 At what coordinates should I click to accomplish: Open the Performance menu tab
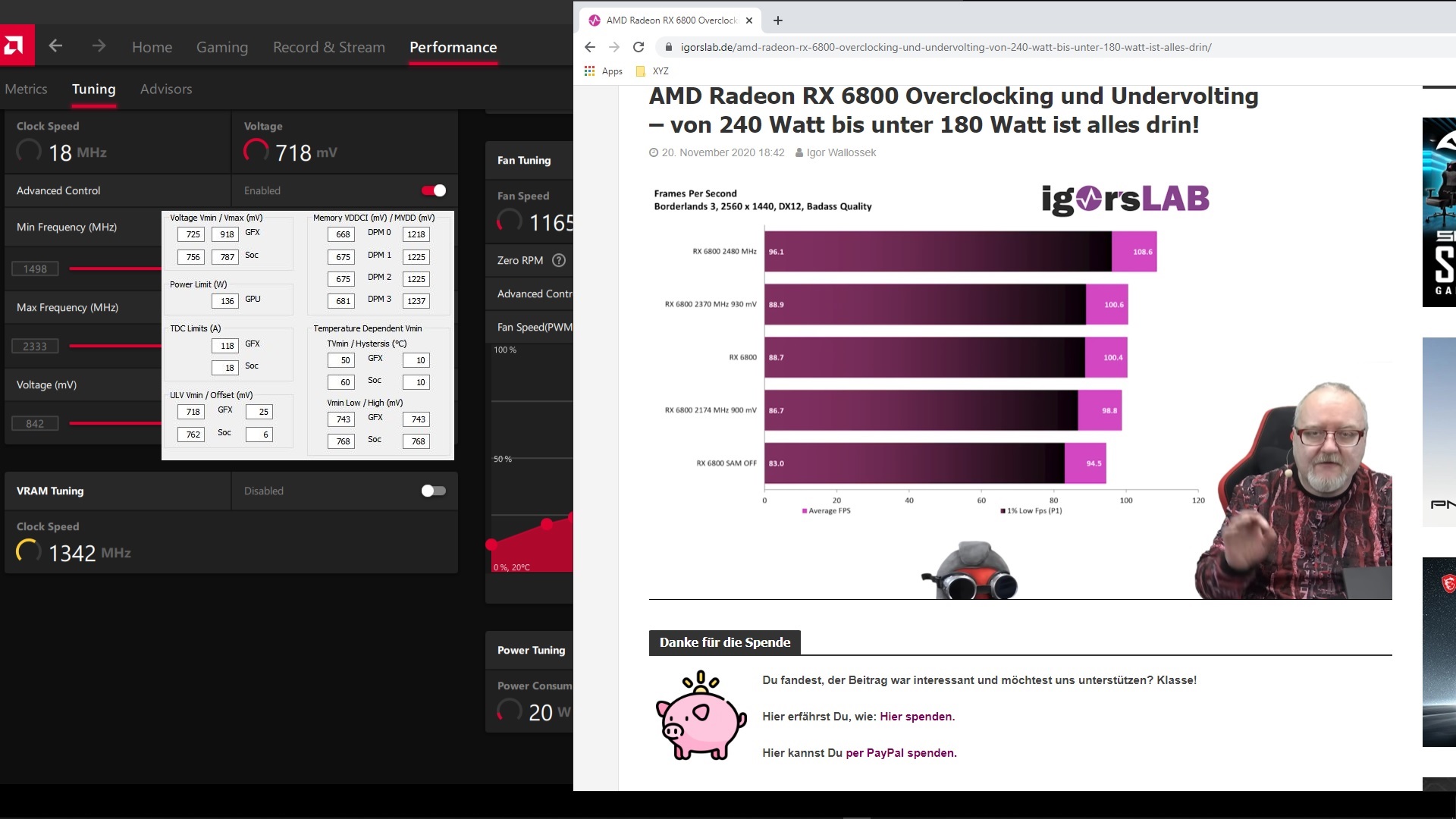(453, 47)
